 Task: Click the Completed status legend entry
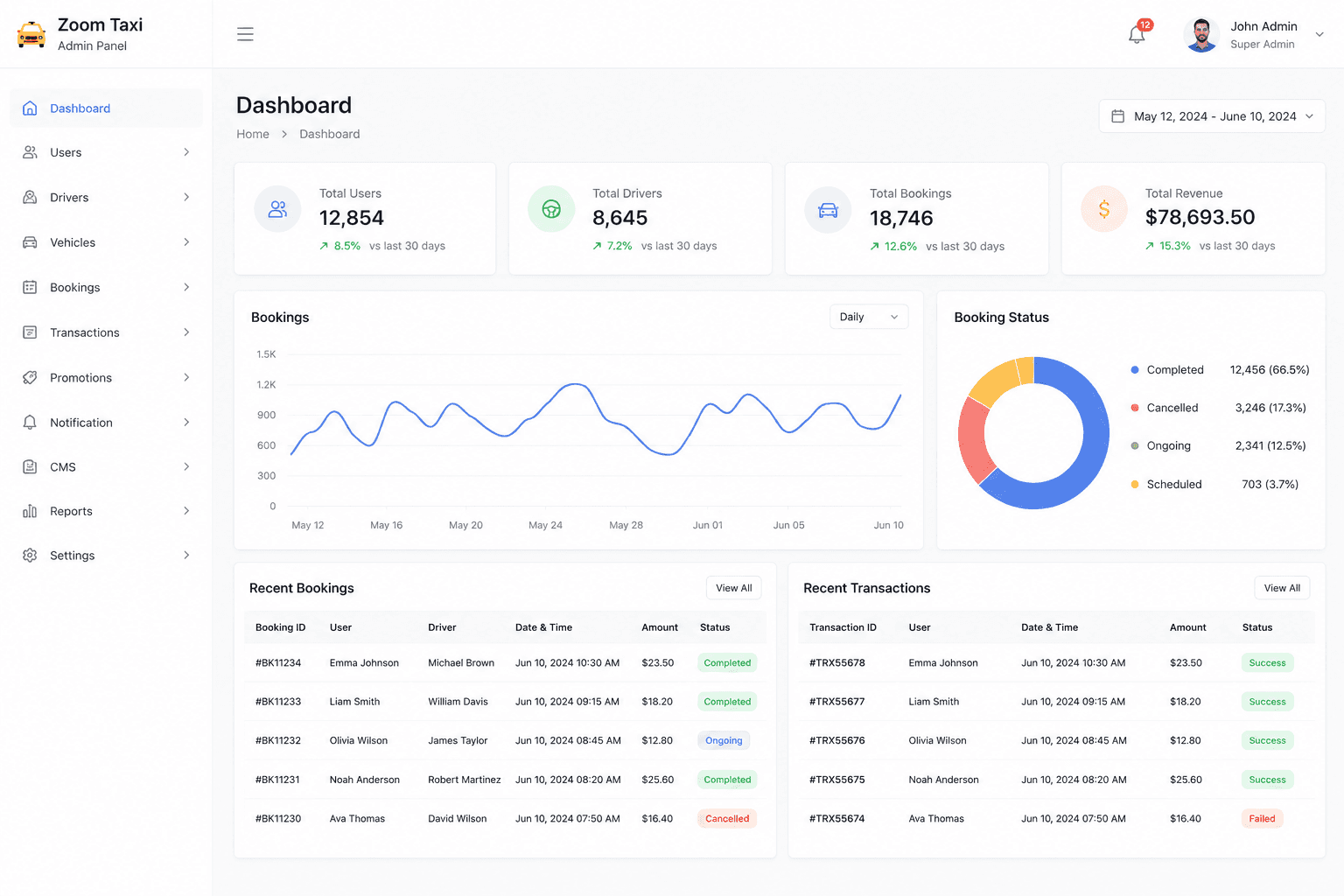coord(1220,370)
